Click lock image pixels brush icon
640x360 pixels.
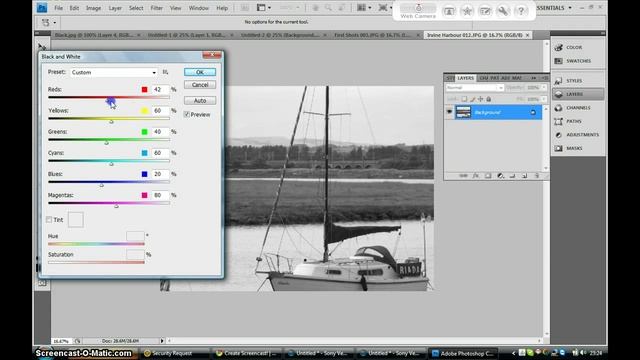point(472,99)
